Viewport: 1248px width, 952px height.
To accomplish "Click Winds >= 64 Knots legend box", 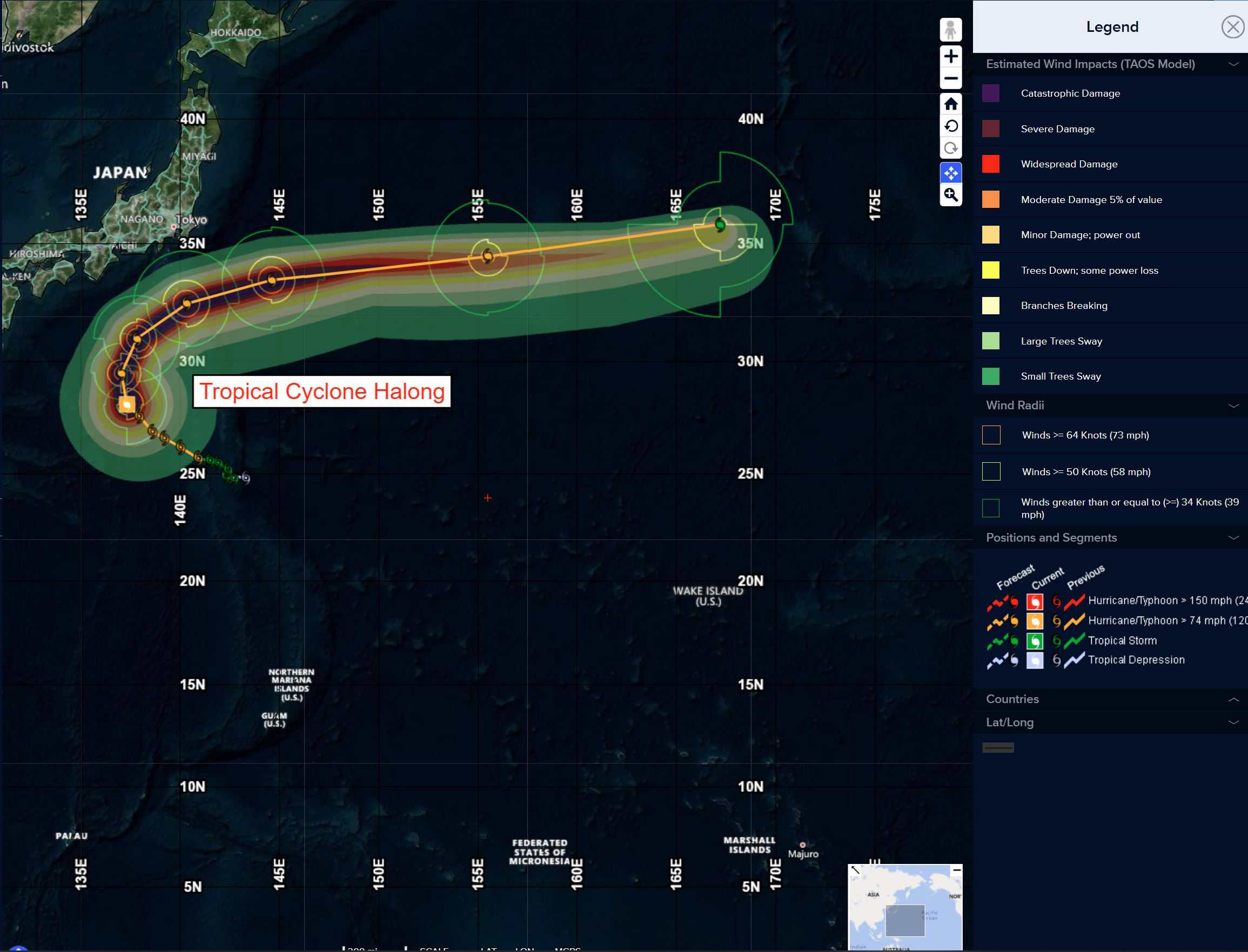I will click(991, 435).
